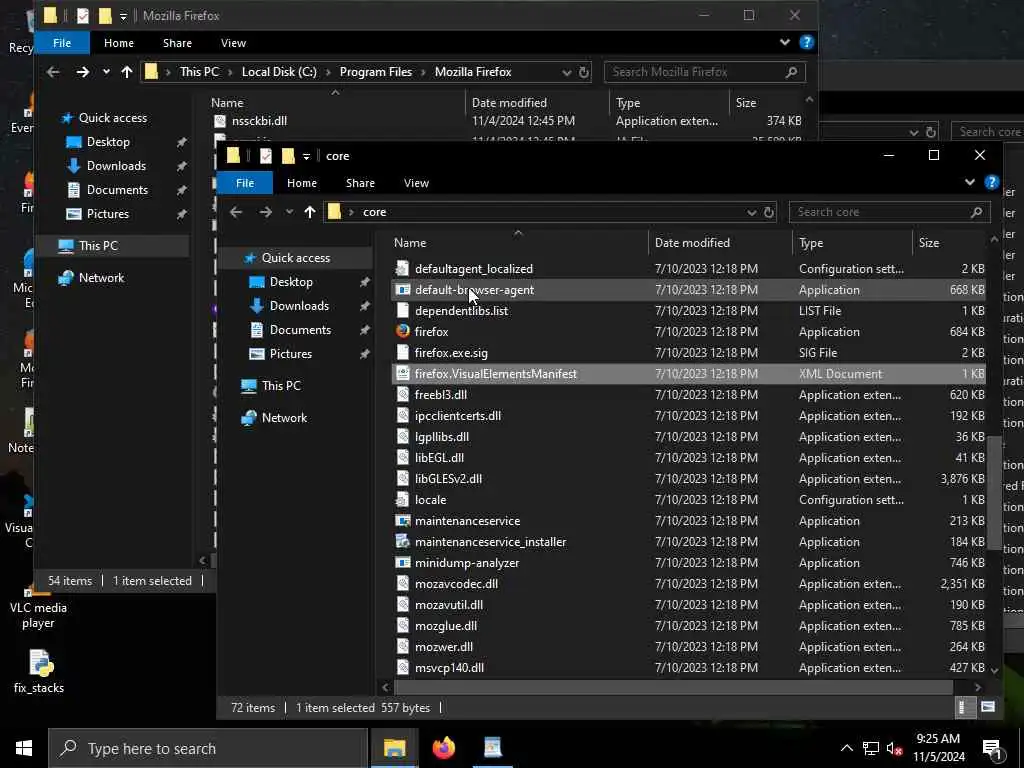Screen dimensions: 1024x768
Task: Expand the ribbon in core window
Action: pyautogui.click(x=970, y=183)
